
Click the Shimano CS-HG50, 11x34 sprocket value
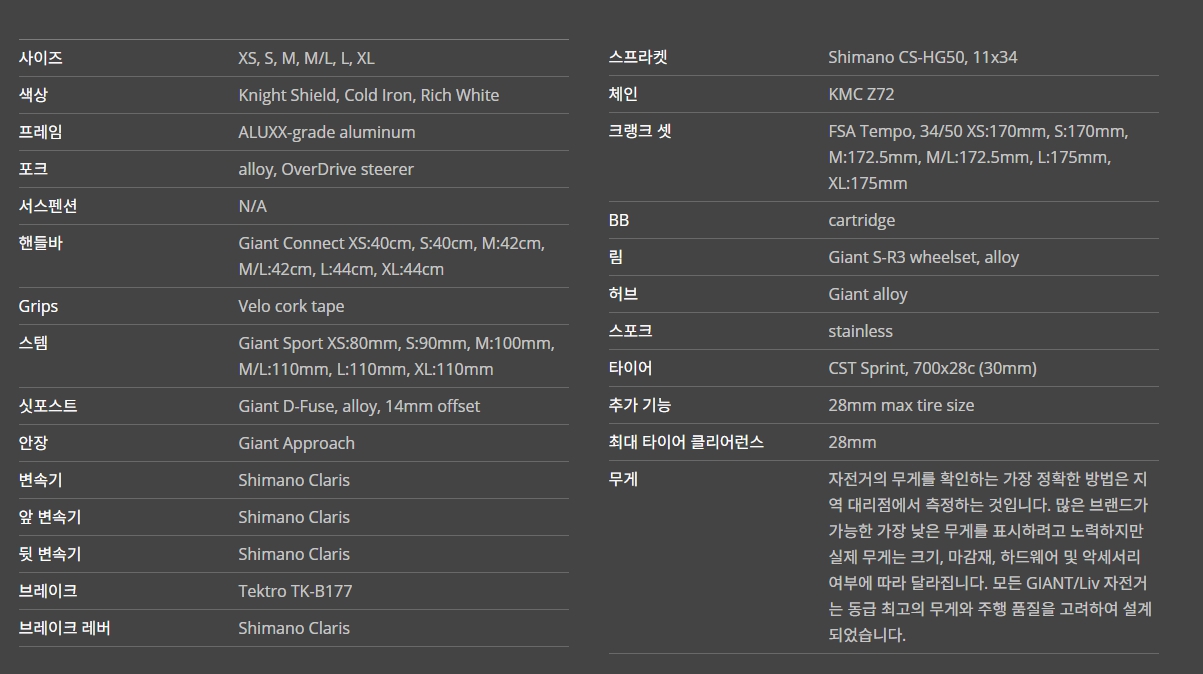[922, 57]
